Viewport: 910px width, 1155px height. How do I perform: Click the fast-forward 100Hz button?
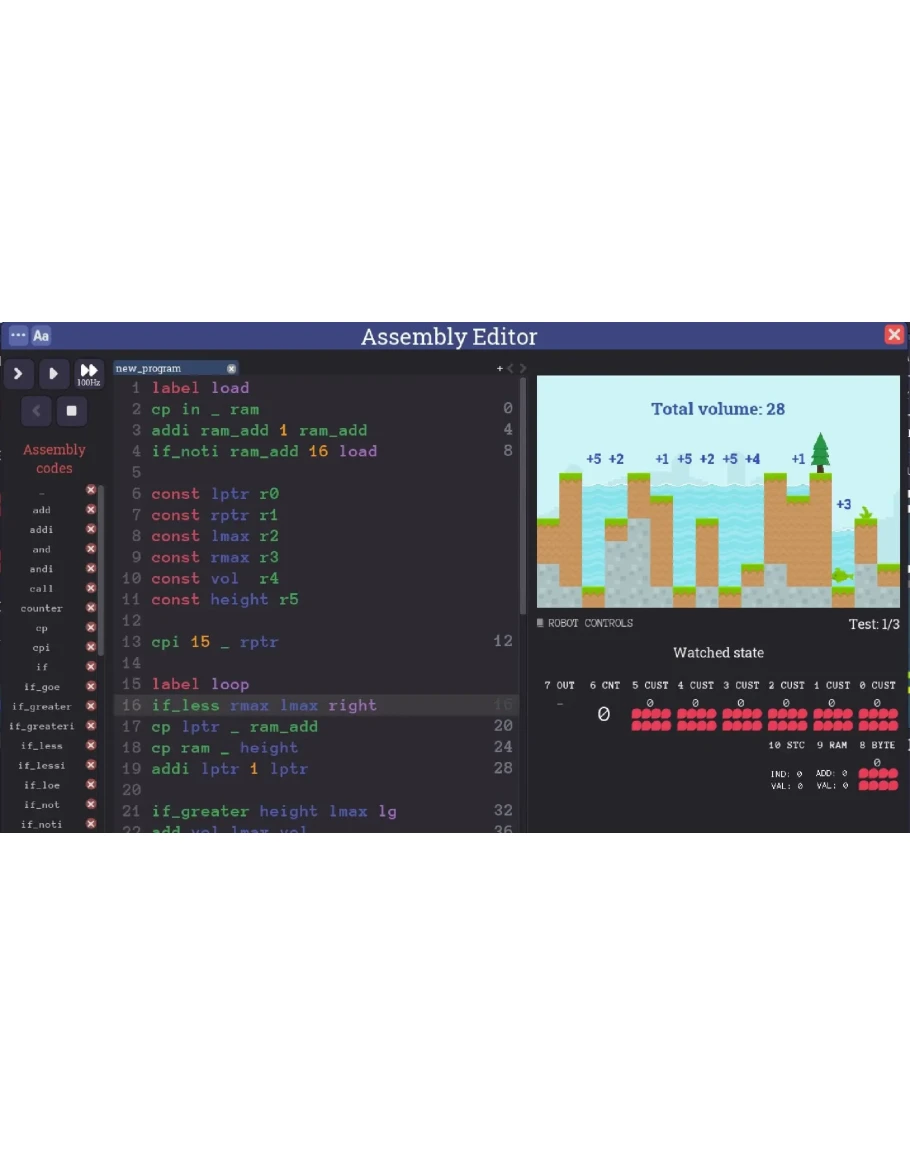coord(89,374)
